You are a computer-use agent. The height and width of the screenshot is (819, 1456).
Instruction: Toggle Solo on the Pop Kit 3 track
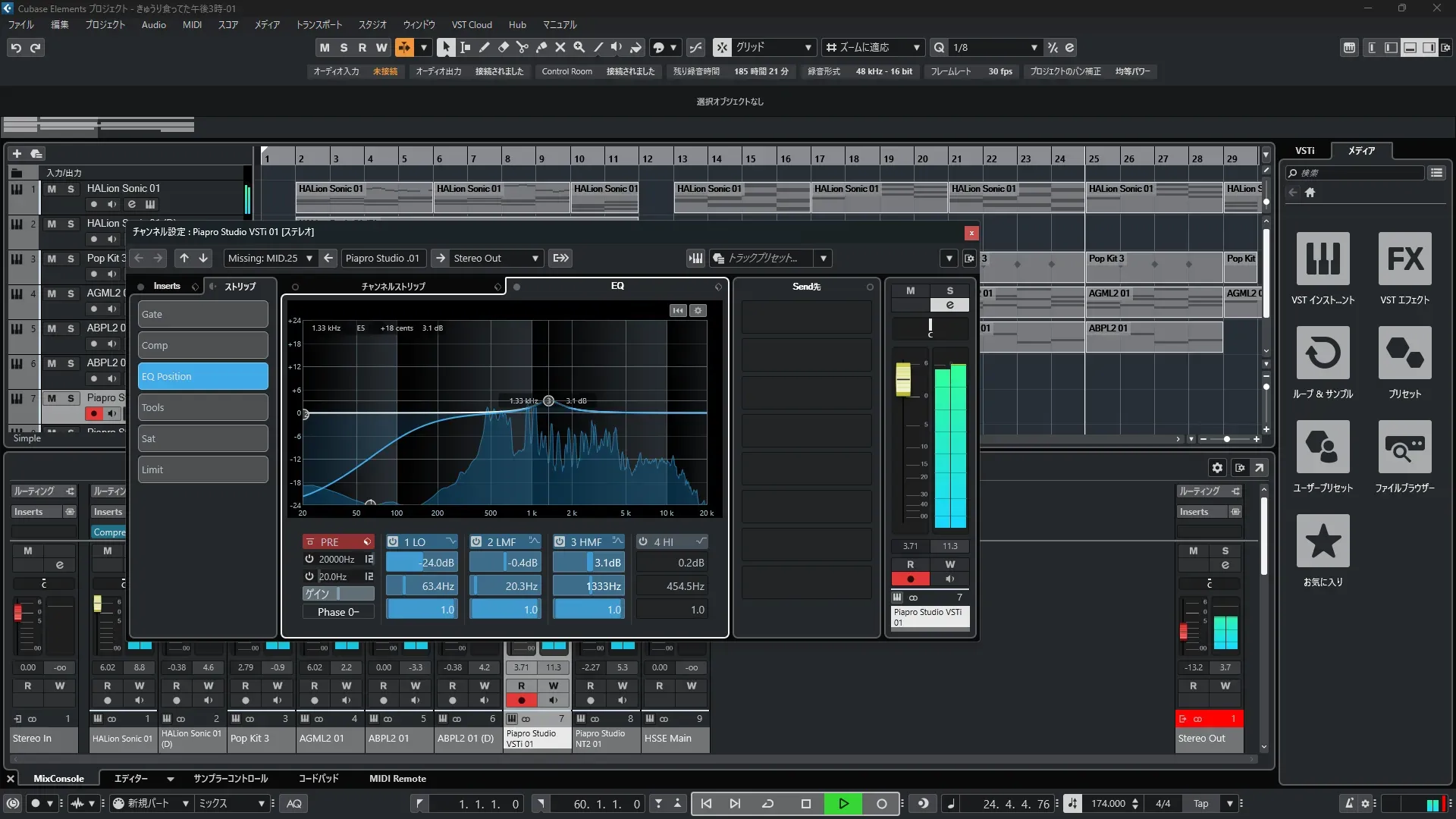click(x=71, y=259)
